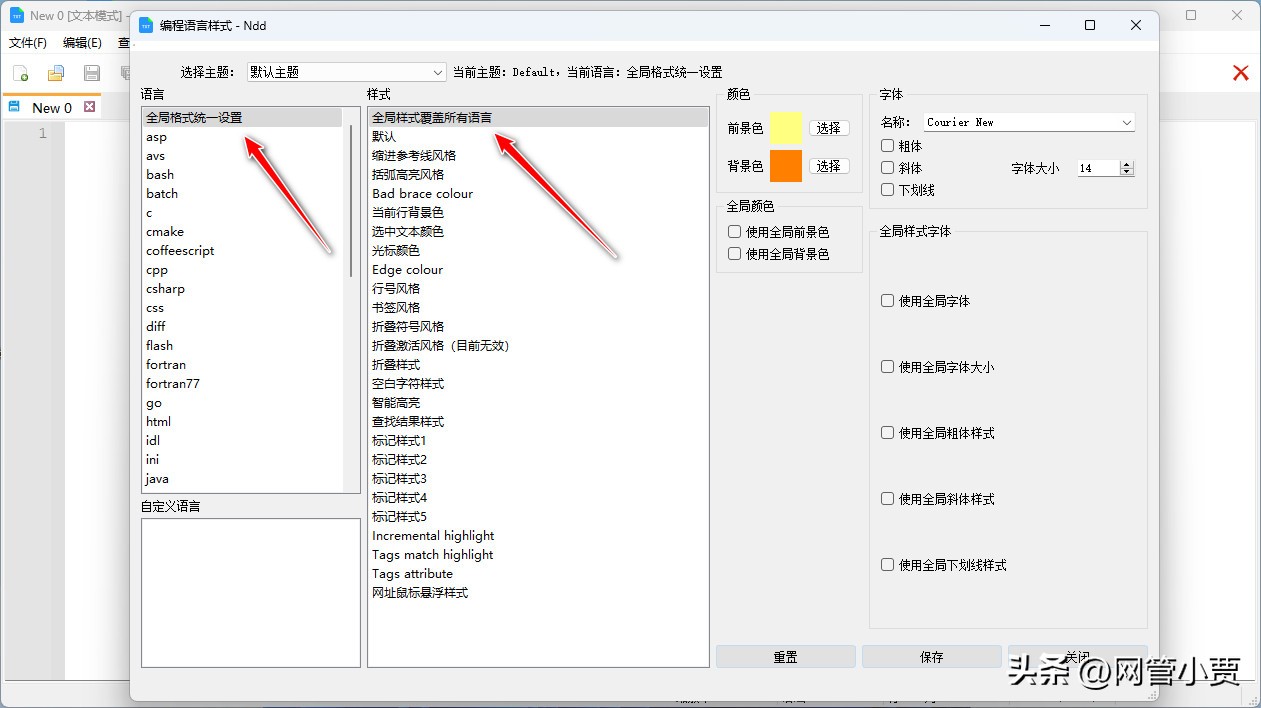The width and height of the screenshot is (1261, 708).
Task: Click the Save icon on the toolbar
Action: [x=92, y=72]
